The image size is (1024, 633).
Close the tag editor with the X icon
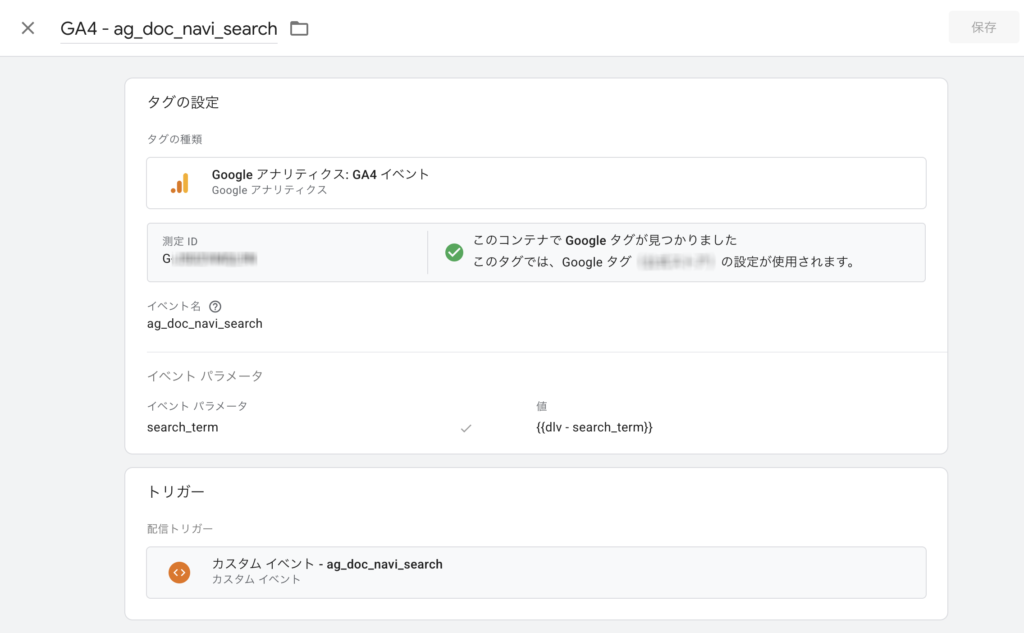click(28, 28)
